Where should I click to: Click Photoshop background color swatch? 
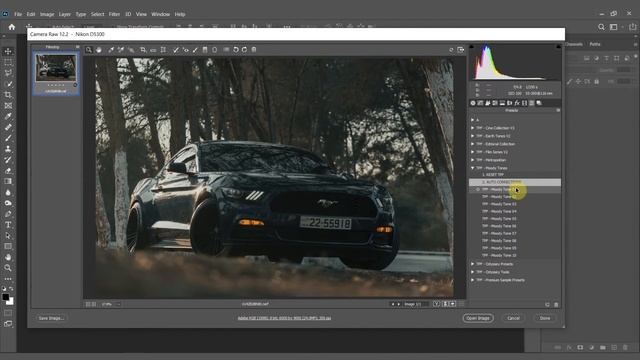coord(10,302)
